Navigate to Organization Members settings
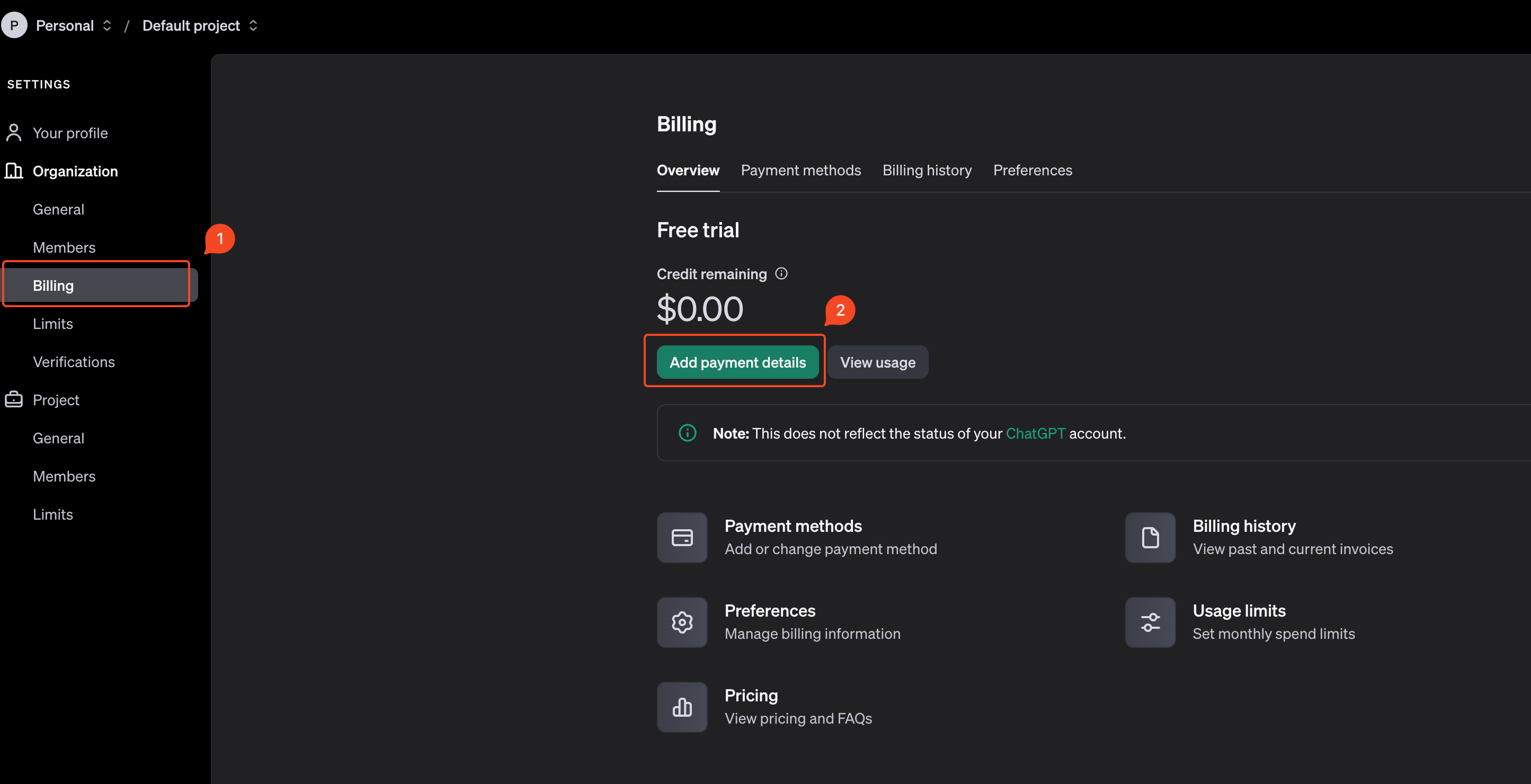 click(x=64, y=247)
